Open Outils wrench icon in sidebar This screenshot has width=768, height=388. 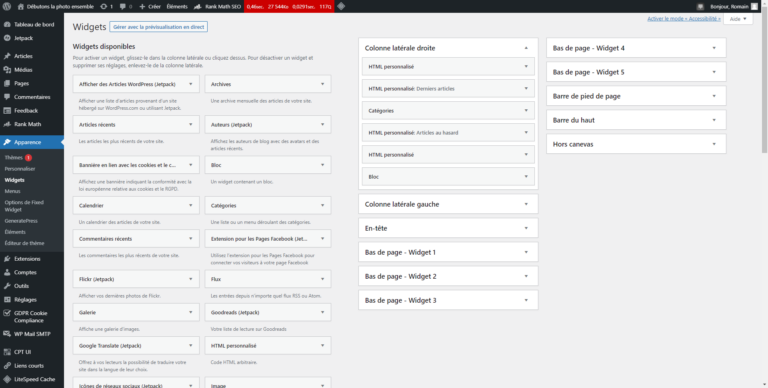pos(7,286)
